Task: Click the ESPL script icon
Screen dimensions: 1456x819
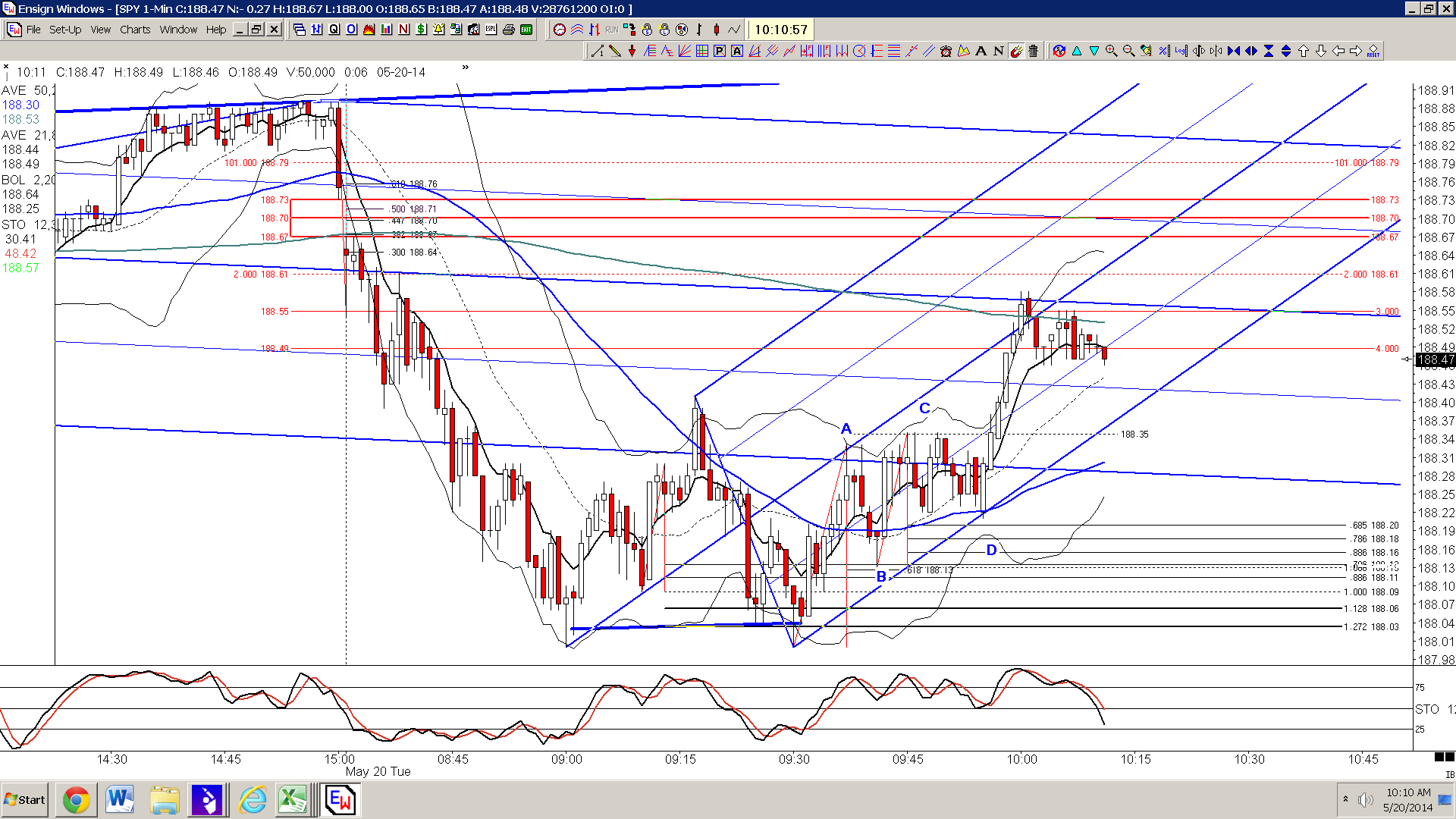Action: (491, 30)
